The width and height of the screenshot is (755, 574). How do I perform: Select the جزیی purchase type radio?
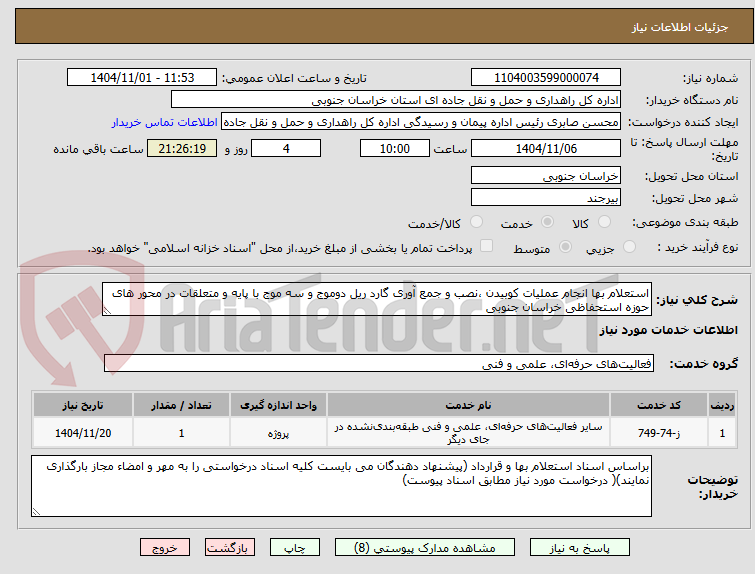(629, 247)
